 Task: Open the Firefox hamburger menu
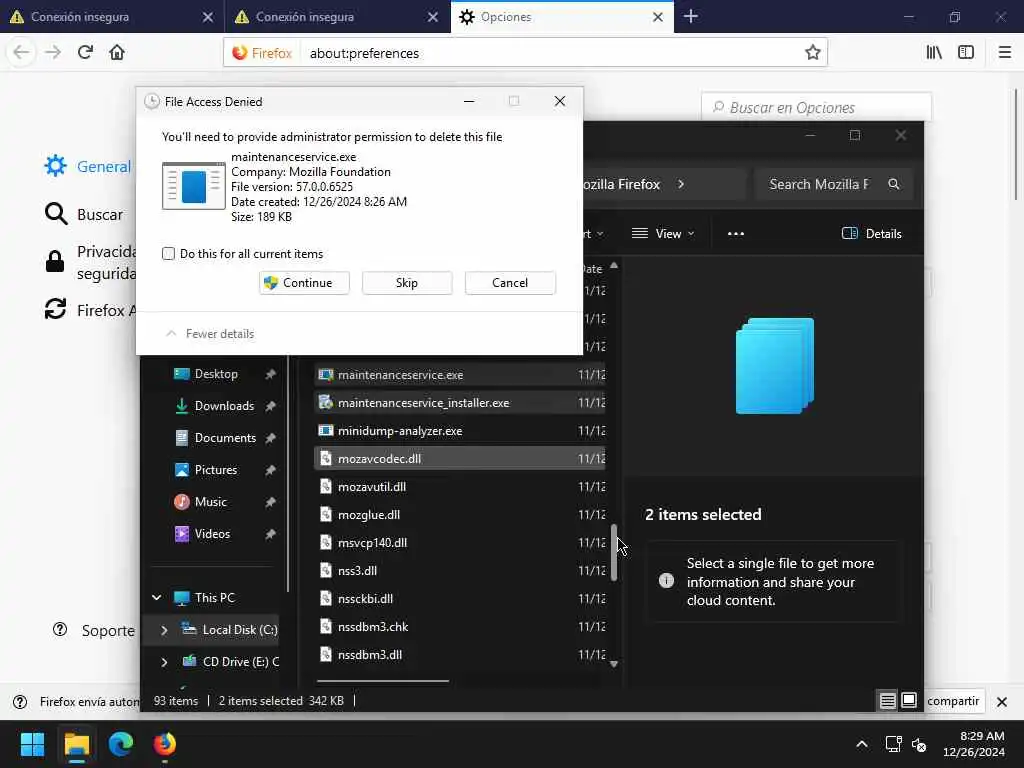(1004, 52)
